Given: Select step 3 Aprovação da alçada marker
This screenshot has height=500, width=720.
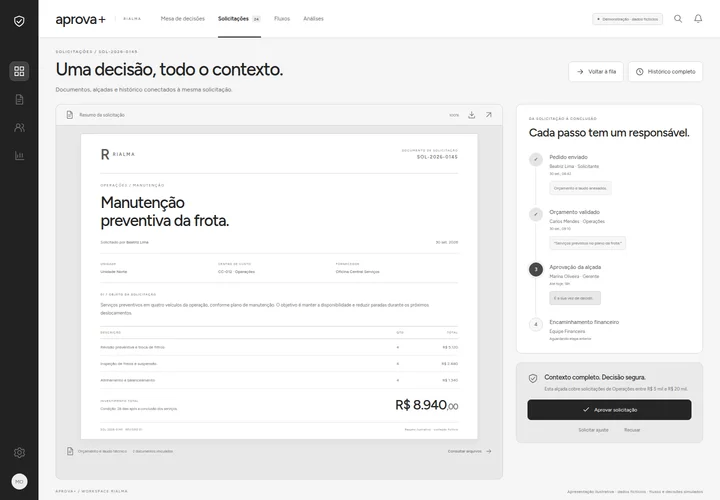Looking at the screenshot, I should pos(536,270).
